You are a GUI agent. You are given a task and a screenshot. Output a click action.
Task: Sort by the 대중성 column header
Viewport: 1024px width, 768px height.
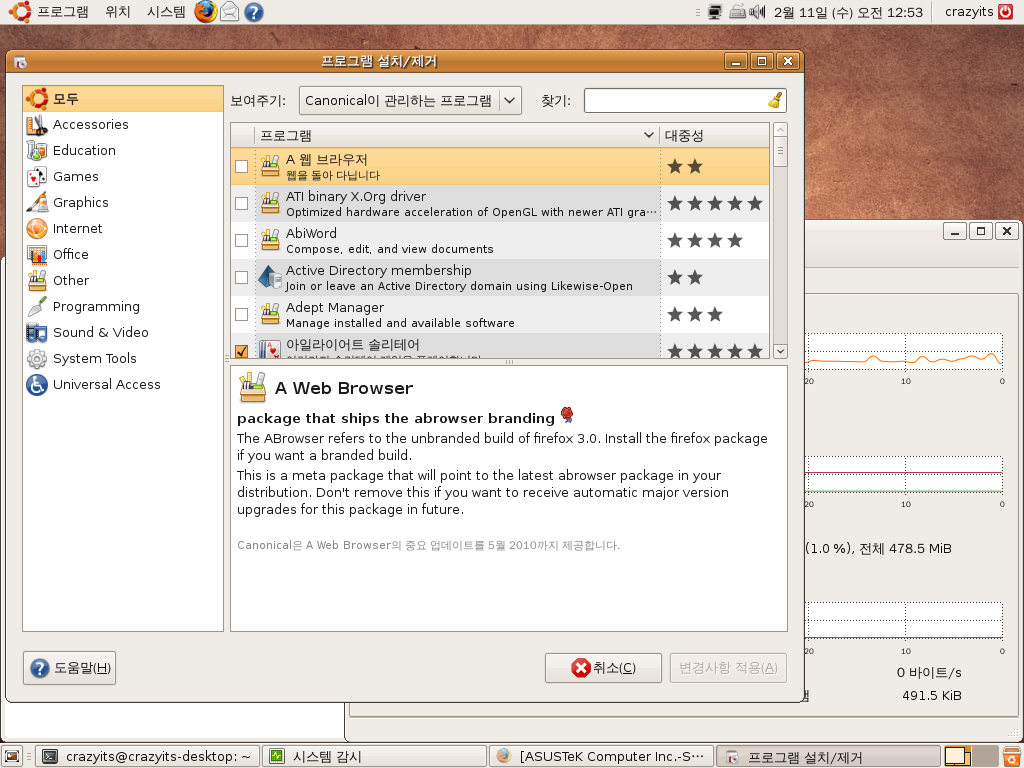pos(714,135)
